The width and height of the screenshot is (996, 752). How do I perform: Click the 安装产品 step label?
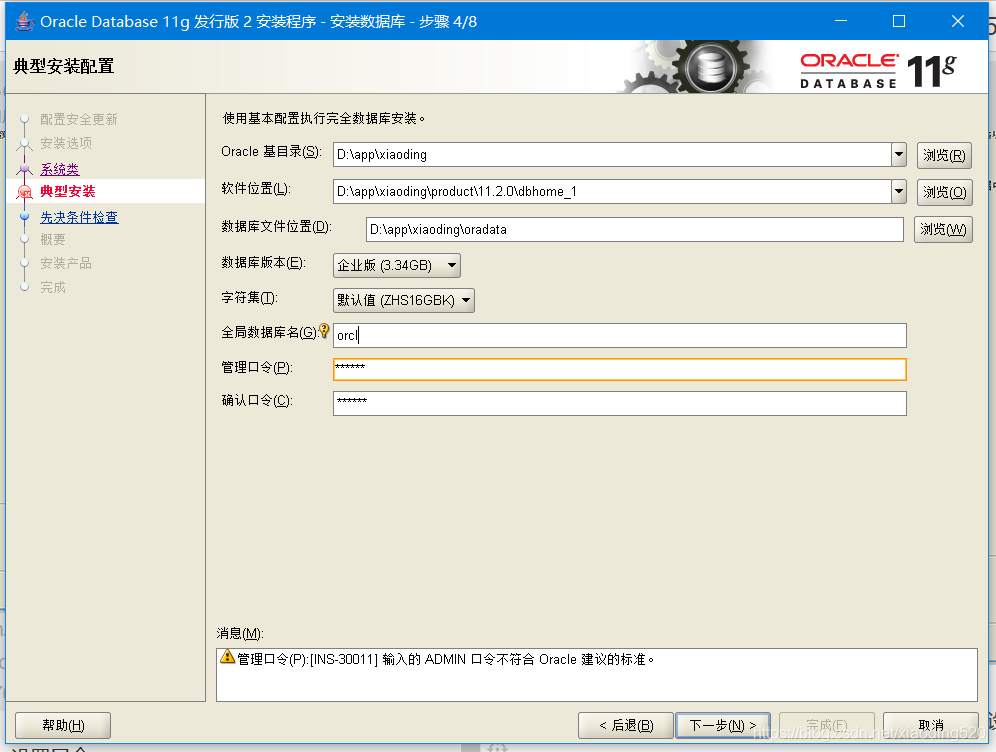[66, 264]
